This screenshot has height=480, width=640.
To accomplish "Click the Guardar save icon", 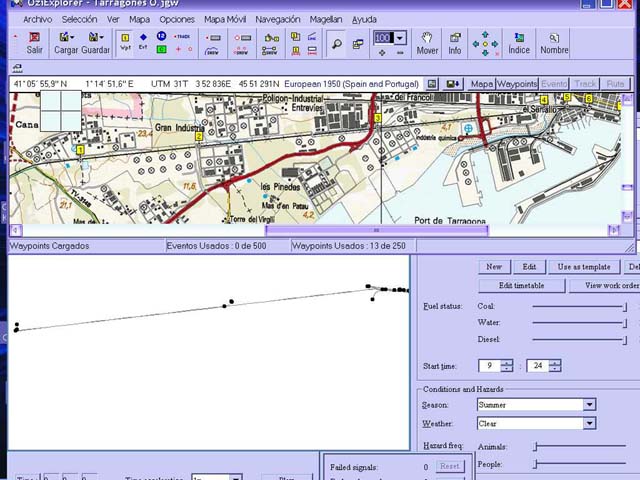I will pos(96,42).
